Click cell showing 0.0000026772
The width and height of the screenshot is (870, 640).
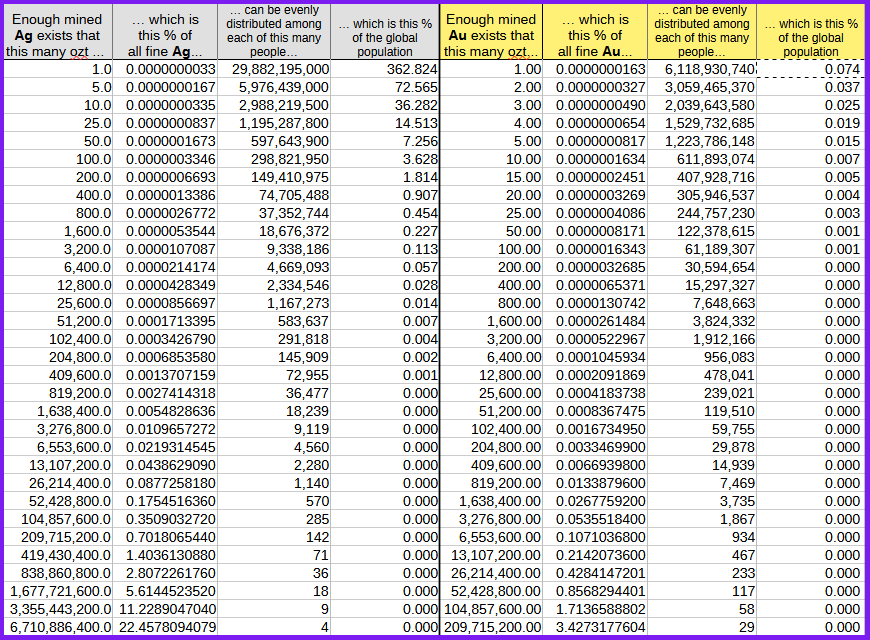[x=165, y=213]
